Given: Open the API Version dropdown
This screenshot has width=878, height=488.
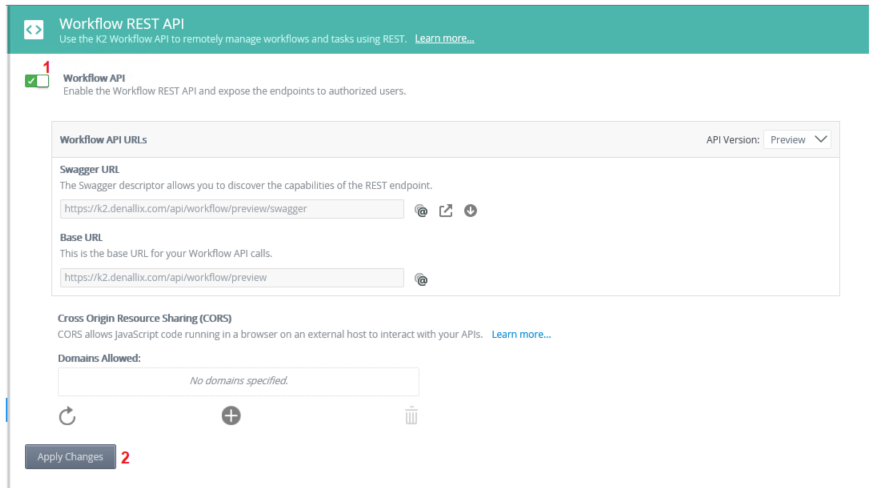Looking at the screenshot, I should pos(797,140).
